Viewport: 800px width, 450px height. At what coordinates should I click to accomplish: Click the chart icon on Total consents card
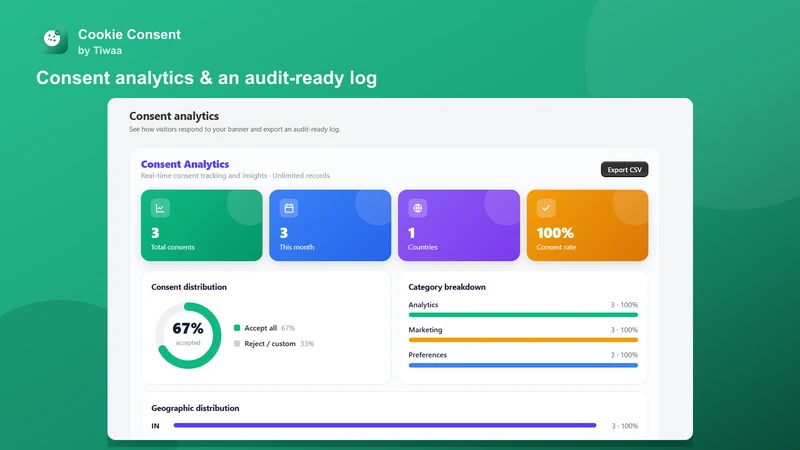tap(160, 208)
